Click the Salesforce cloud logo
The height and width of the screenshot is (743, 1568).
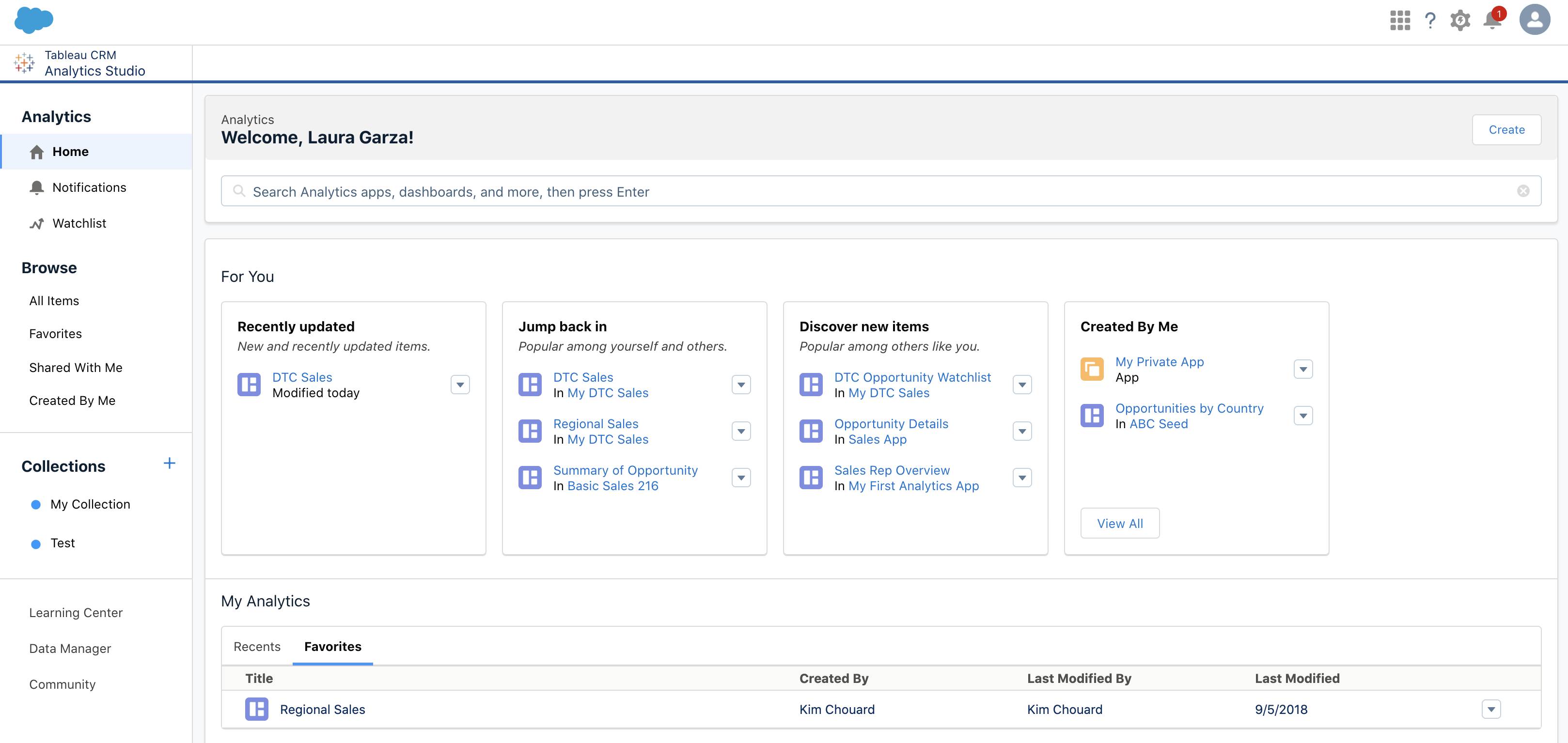[x=33, y=20]
